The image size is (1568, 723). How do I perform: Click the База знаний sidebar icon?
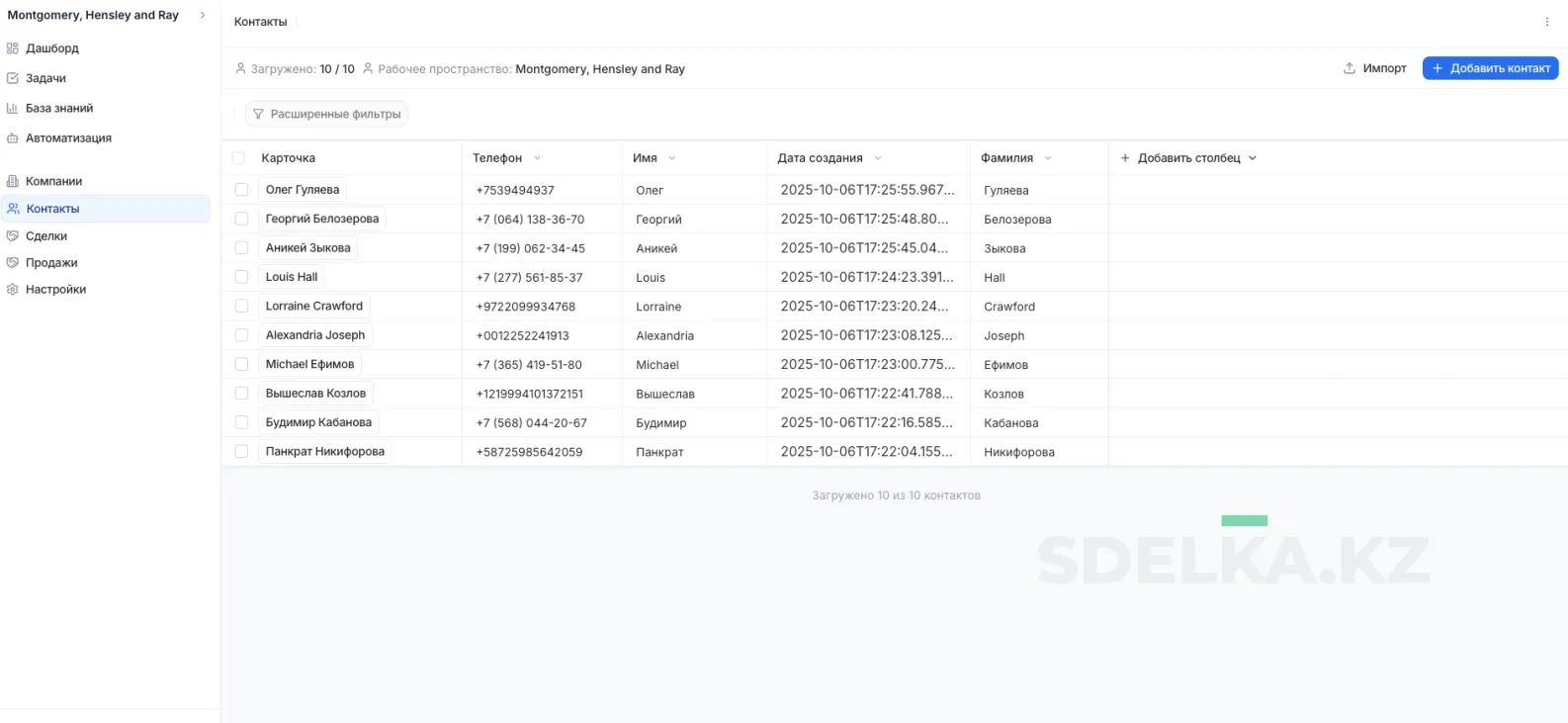13,109
